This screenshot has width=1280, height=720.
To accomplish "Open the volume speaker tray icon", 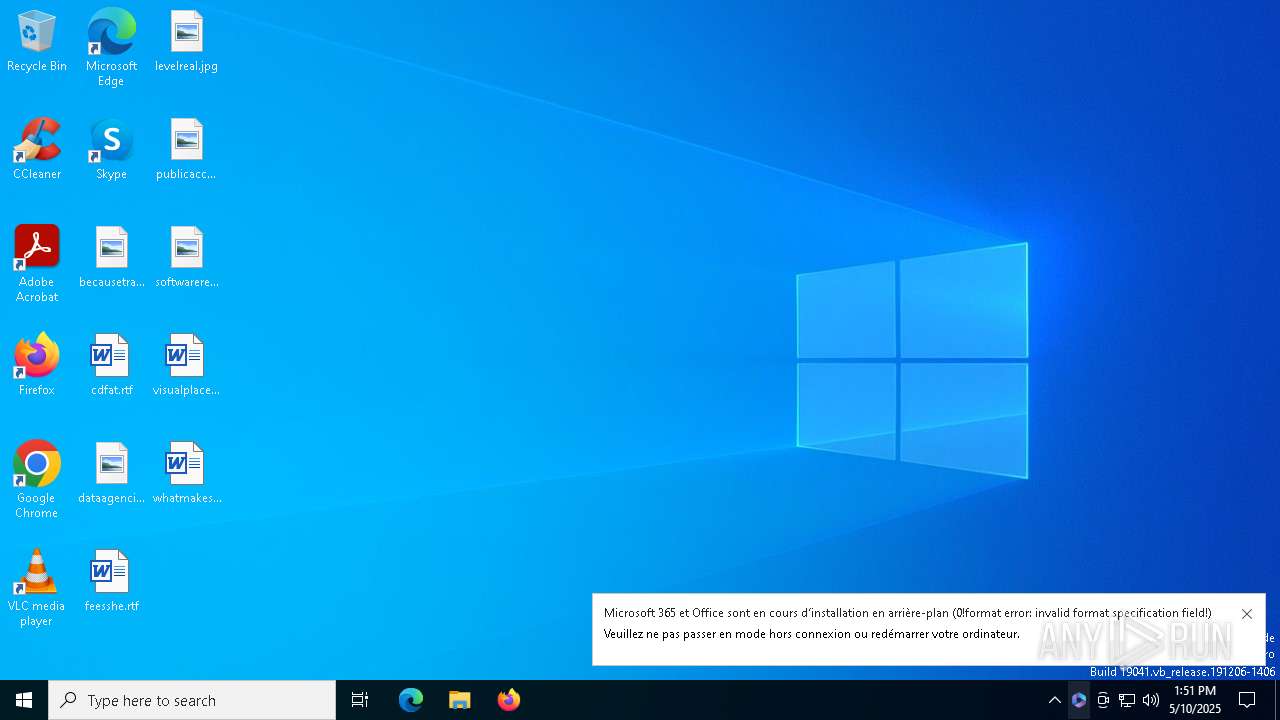I will [1151, 700].
